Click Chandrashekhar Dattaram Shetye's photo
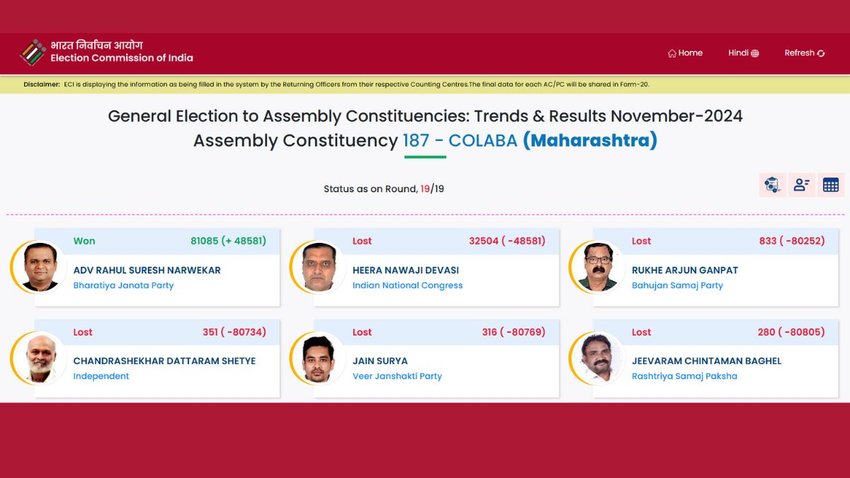Image resolution: width=850 pixels, height=478 pixels. tap(40, 358)
